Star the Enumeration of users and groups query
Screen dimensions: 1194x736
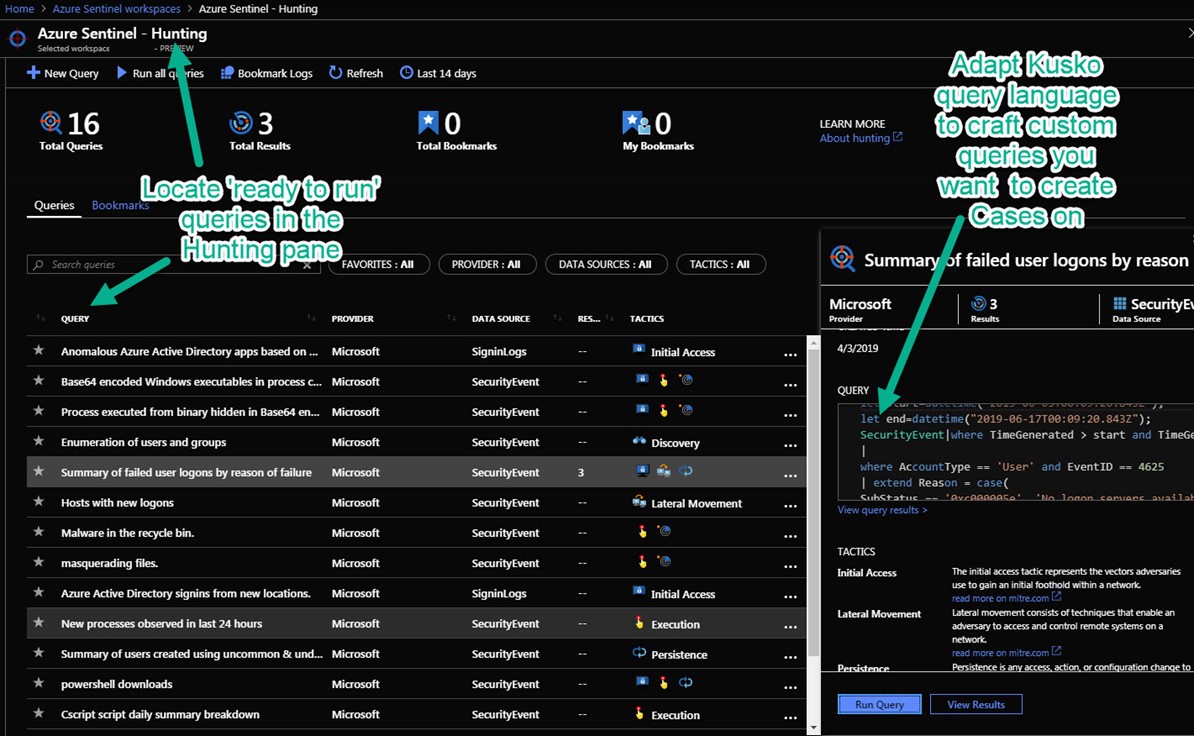[x=39, y=442]
